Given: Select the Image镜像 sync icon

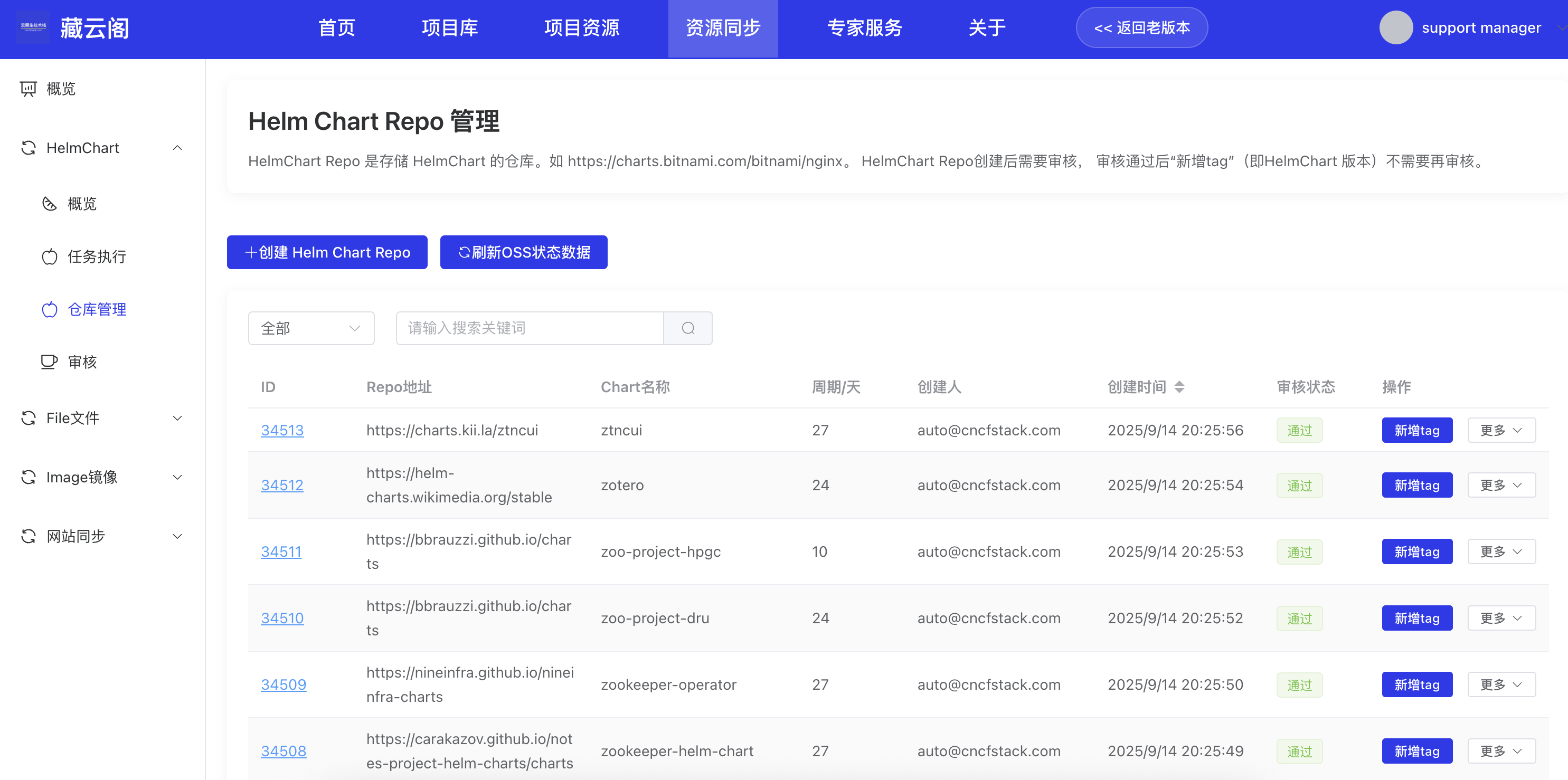Looking at the screenshot, I should click(x=28, y=477).
